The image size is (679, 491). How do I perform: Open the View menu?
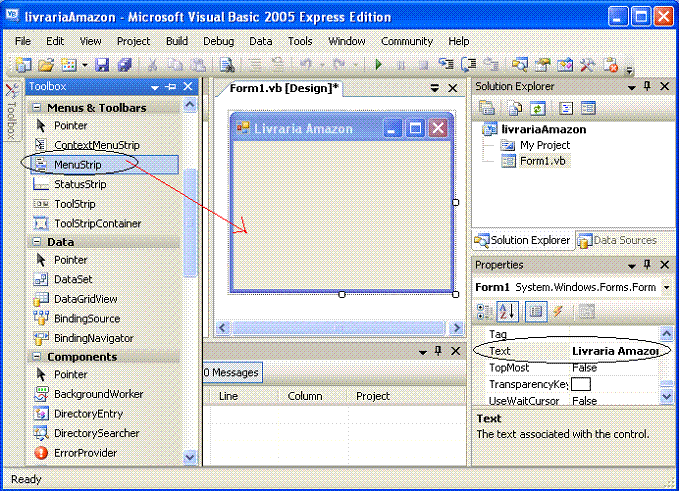tap(90, 41)
